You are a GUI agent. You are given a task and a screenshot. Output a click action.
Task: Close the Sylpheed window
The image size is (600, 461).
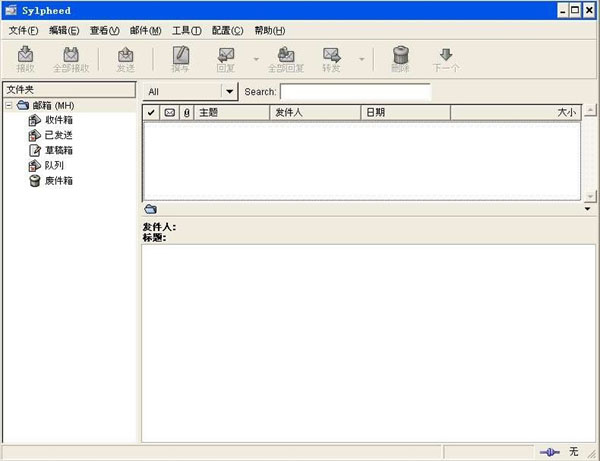pyautogui.click(x=589, y=10)
